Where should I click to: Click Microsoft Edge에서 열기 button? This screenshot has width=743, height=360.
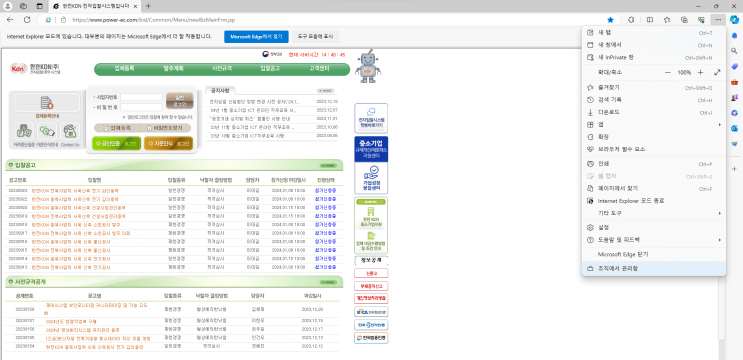click(x=256, y=36)
